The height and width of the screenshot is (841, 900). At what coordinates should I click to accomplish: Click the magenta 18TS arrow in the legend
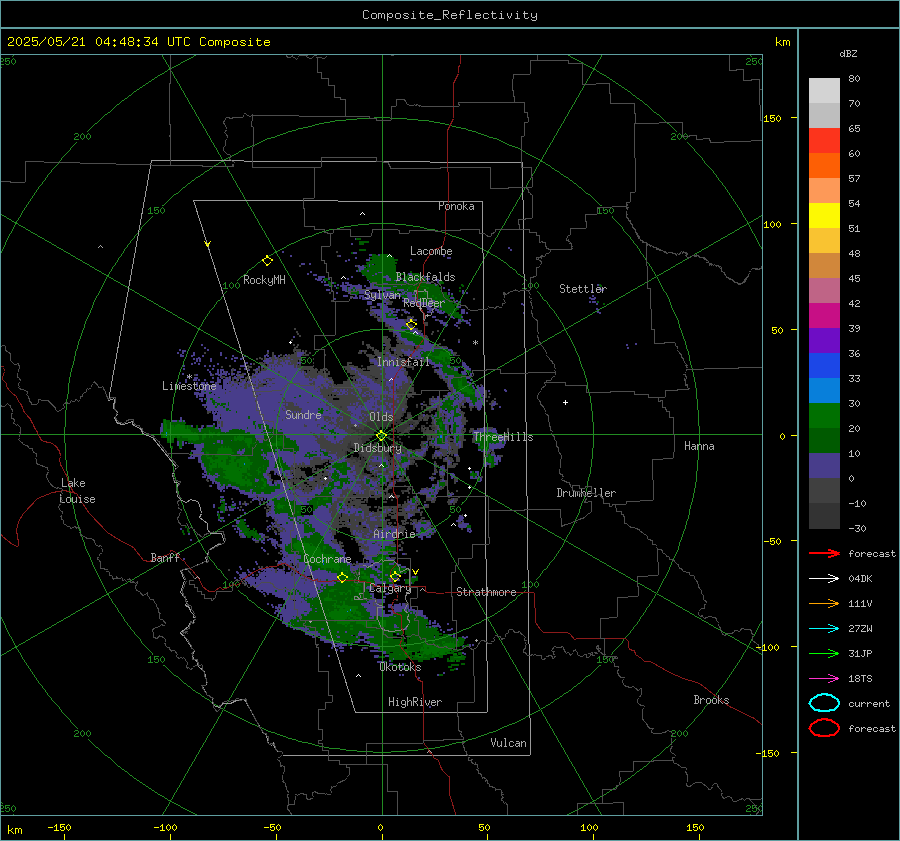click(x=824, y=679)
